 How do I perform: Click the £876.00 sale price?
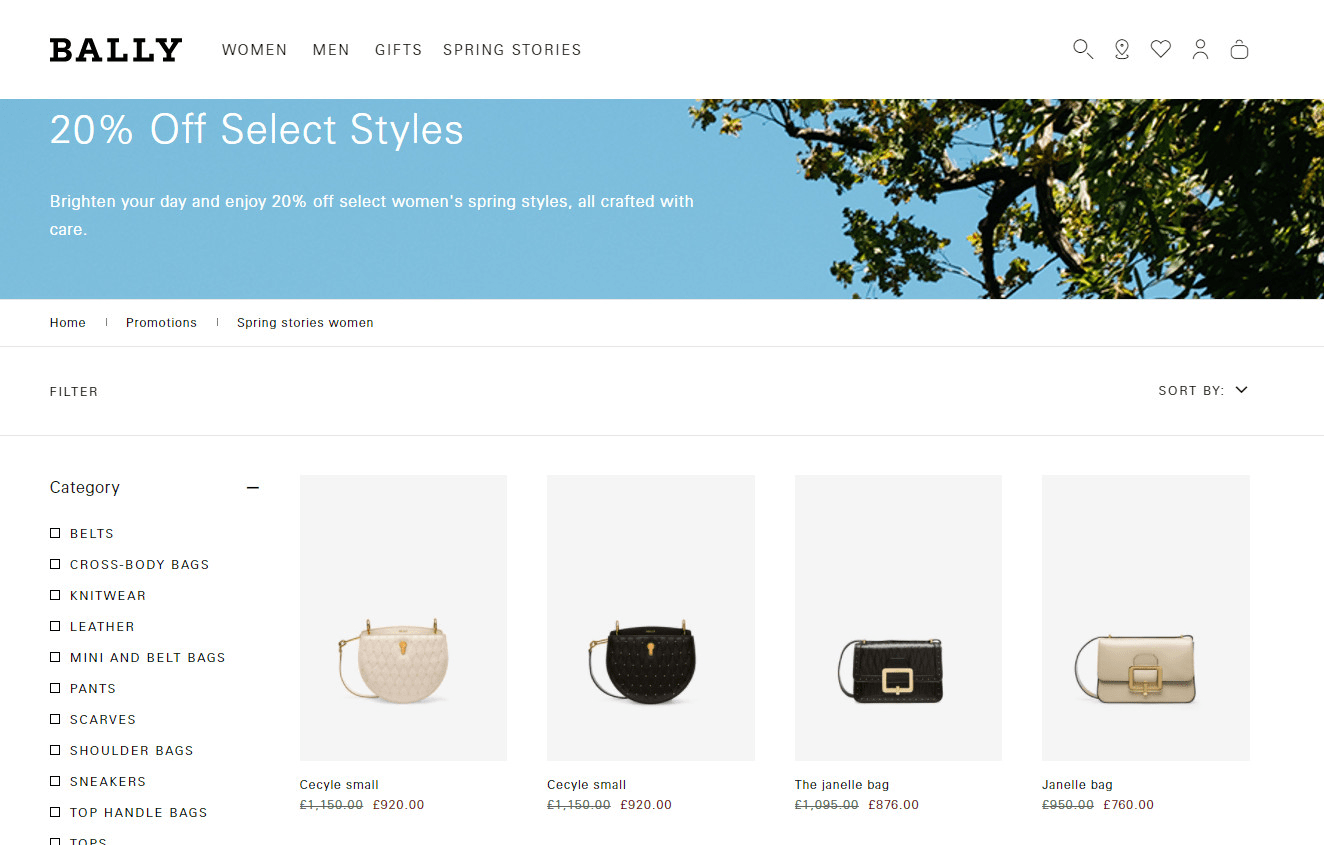(893, 805)
